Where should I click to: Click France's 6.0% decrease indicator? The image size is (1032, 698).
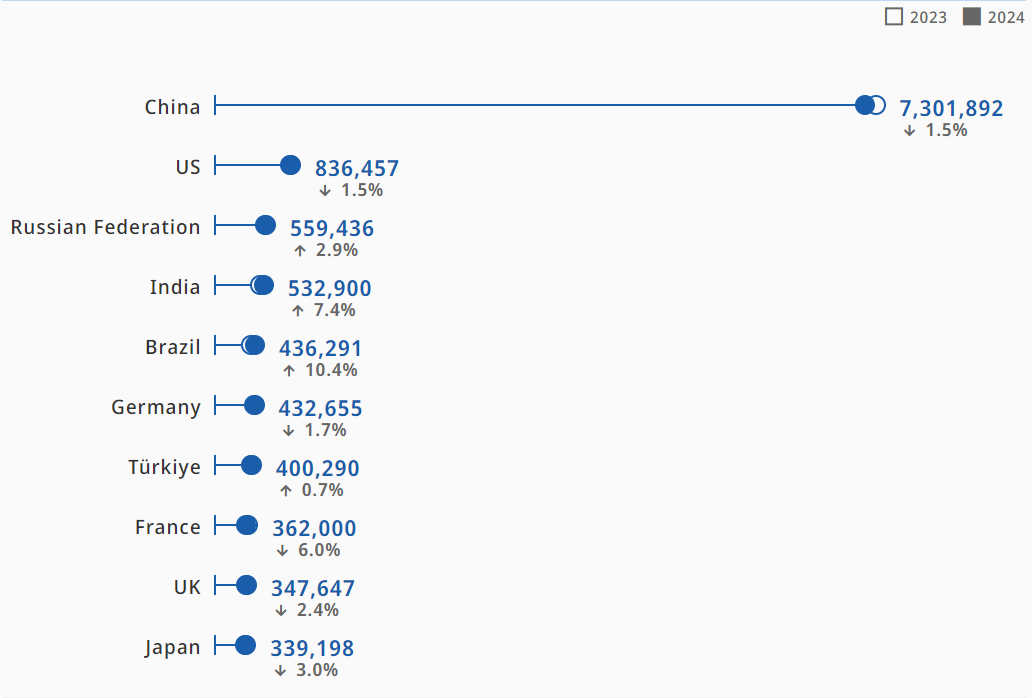308,550
